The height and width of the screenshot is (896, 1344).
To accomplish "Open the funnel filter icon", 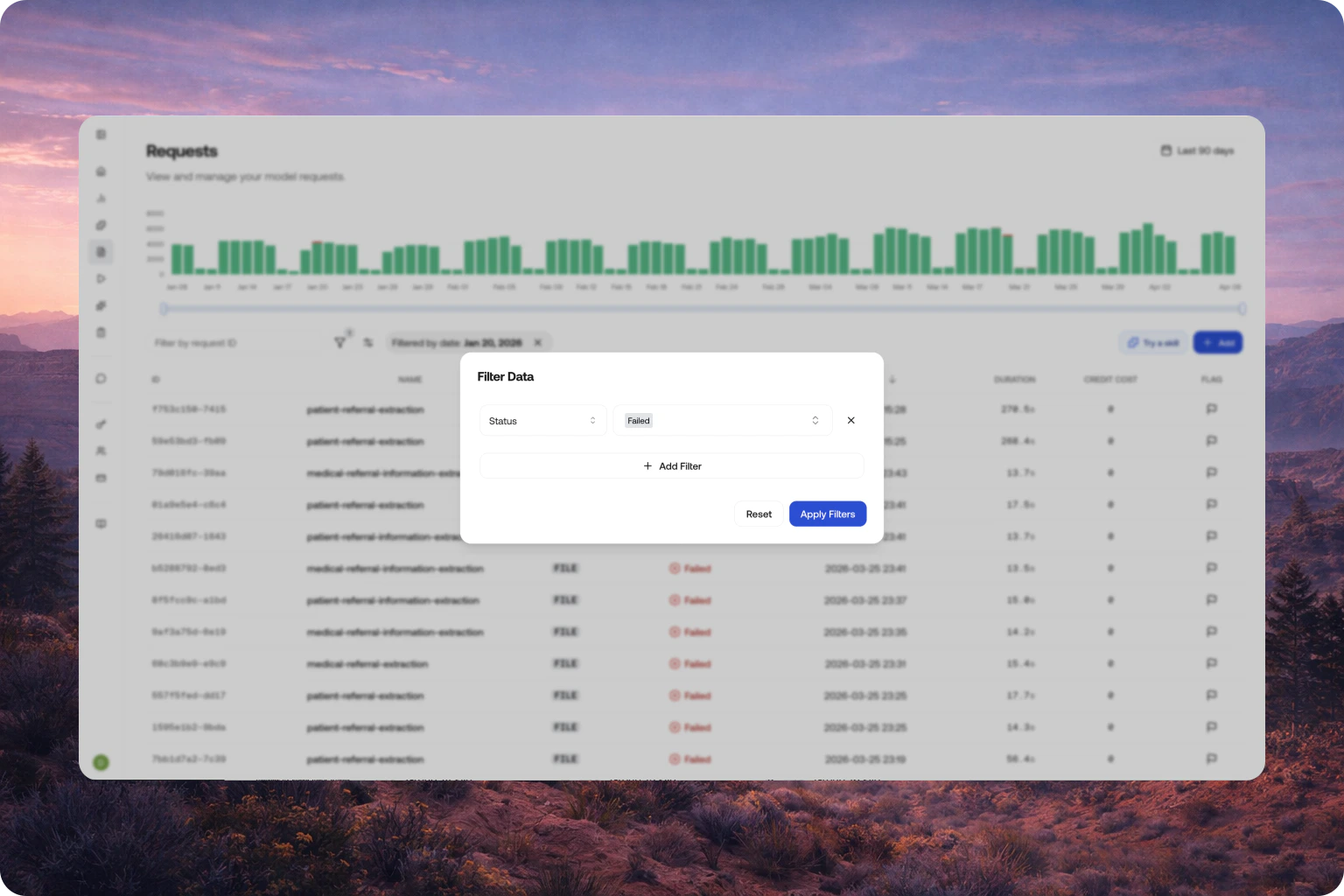I will pos(340,343).
